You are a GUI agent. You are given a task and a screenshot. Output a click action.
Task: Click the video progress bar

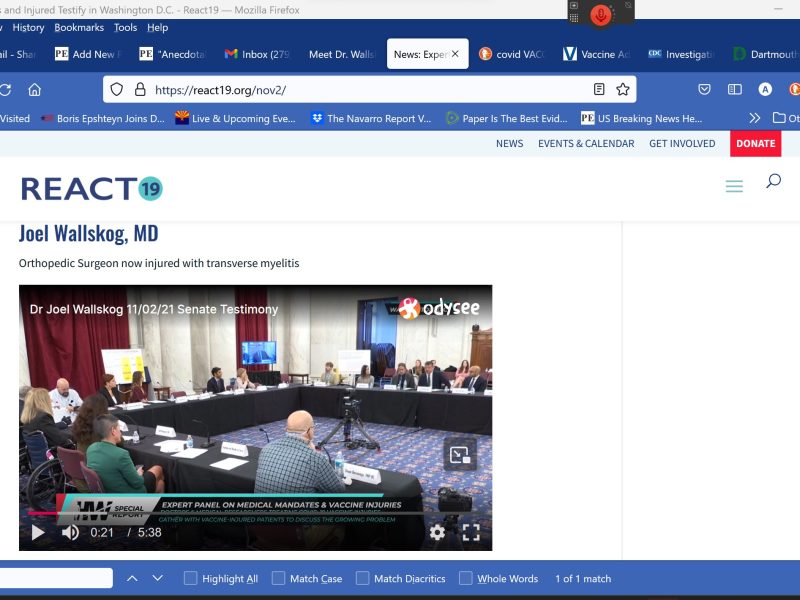click(250, 513)
